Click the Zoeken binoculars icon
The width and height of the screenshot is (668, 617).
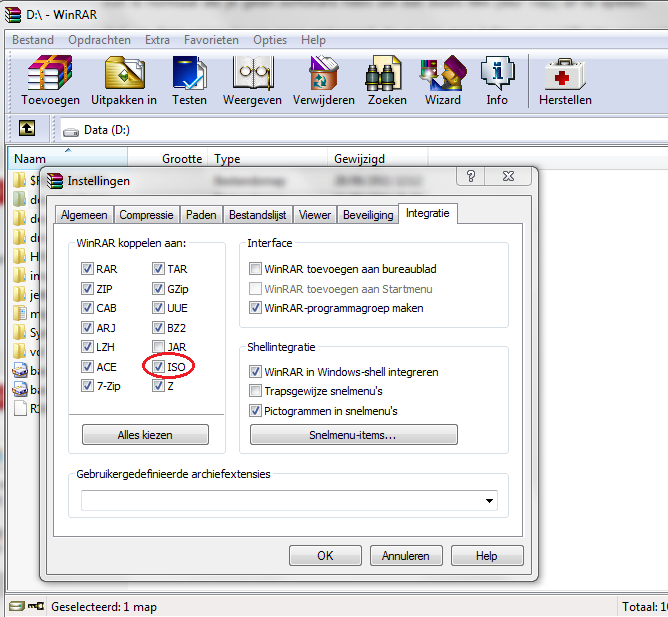pos(384,73)
